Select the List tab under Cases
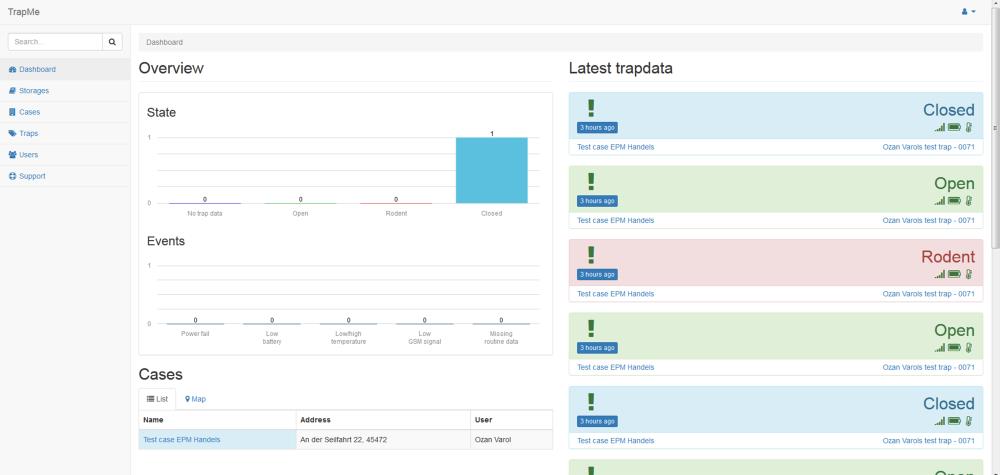The height and width of the screenshot is (475, 1000). point(157,399)
